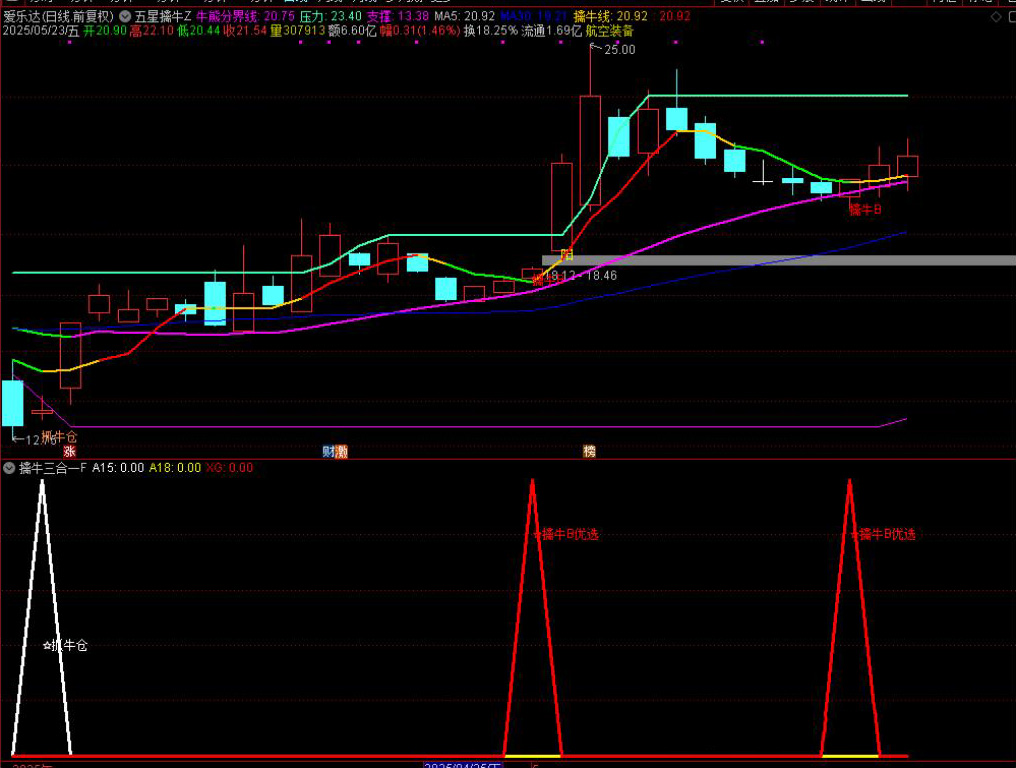Select the highlighted date on the time axis
This screenshot has height=768, width=1016.
[x=460, y=766]
